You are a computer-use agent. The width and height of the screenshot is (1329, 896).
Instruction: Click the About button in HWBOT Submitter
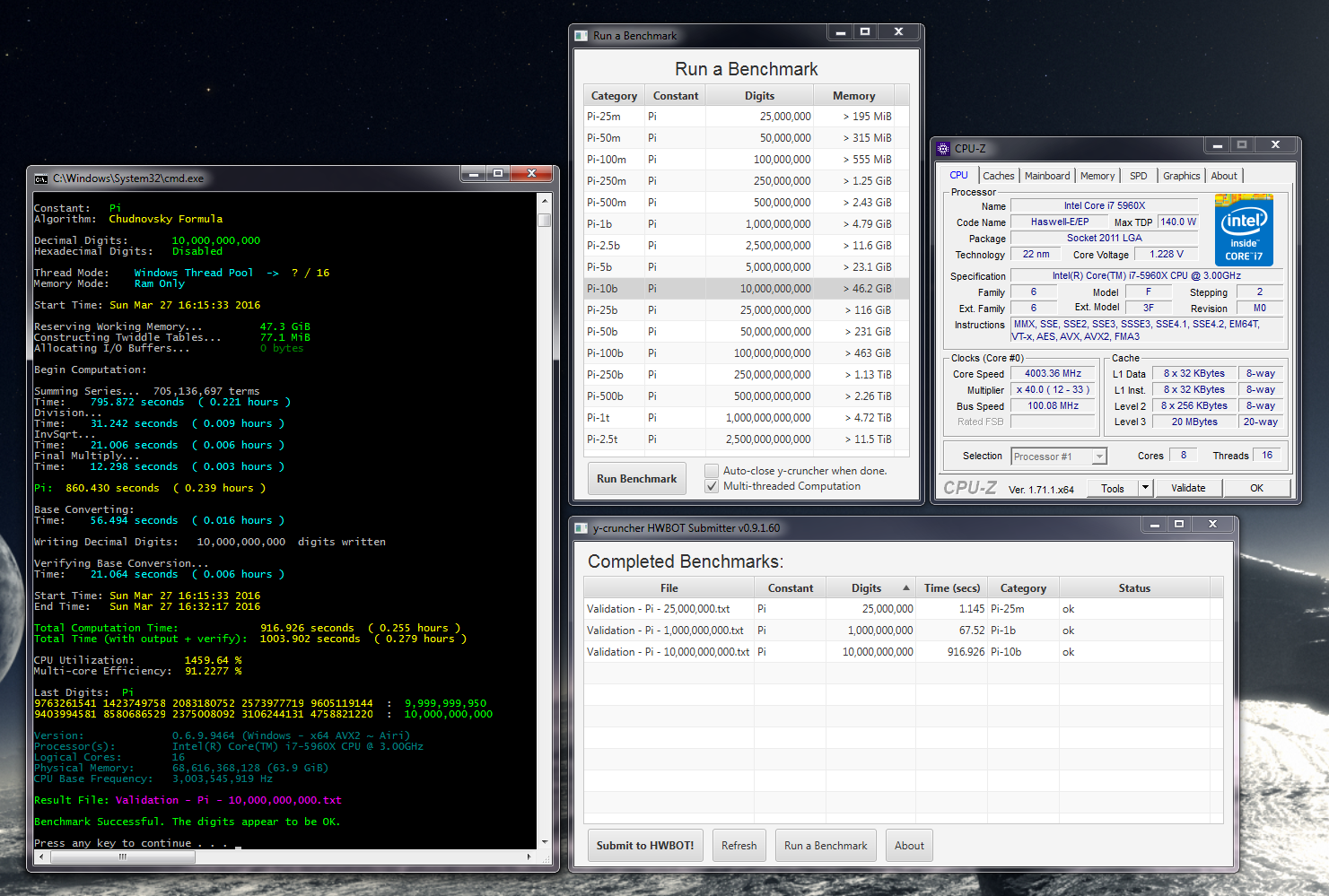coord(909,846)
